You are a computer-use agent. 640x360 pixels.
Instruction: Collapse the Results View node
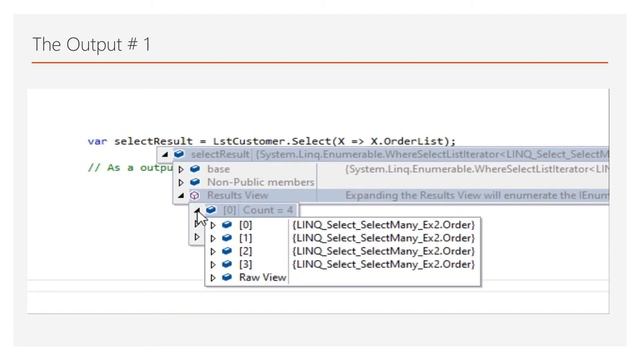point(181,196)
